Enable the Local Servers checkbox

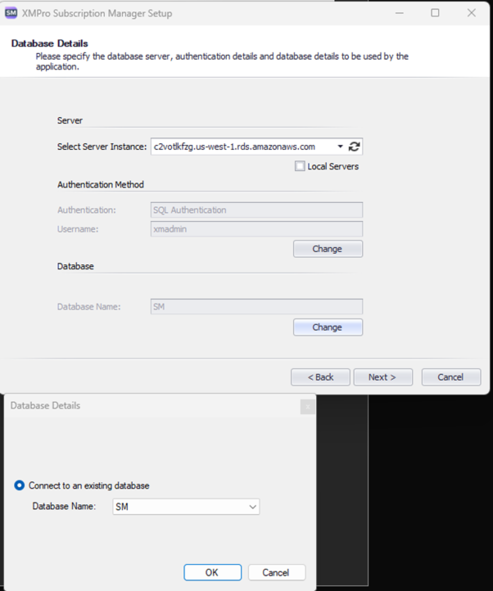click(x=300, y=166)
